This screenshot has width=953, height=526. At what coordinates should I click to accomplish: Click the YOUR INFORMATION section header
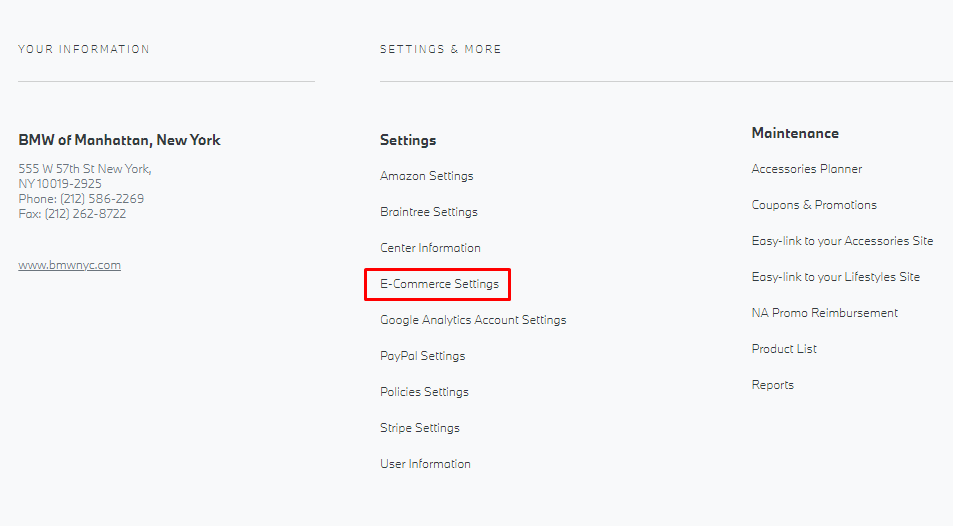pyautogui.click(x=84, y=49)
